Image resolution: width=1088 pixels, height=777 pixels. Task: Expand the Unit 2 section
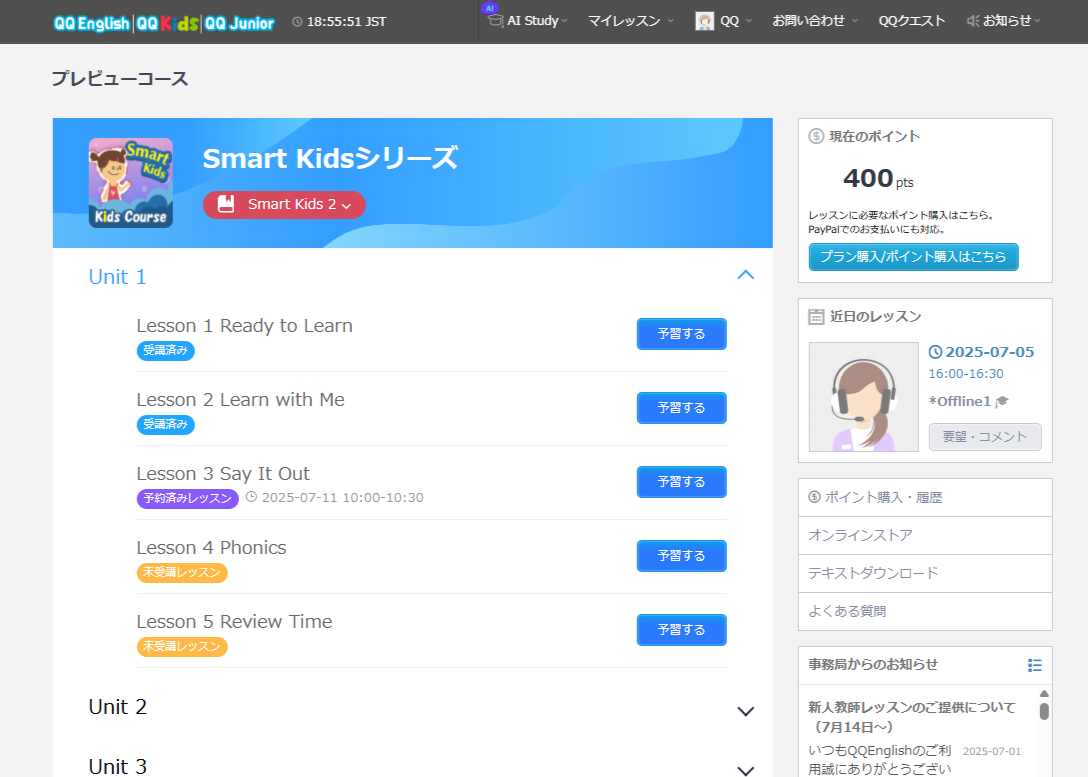[745, 711]
